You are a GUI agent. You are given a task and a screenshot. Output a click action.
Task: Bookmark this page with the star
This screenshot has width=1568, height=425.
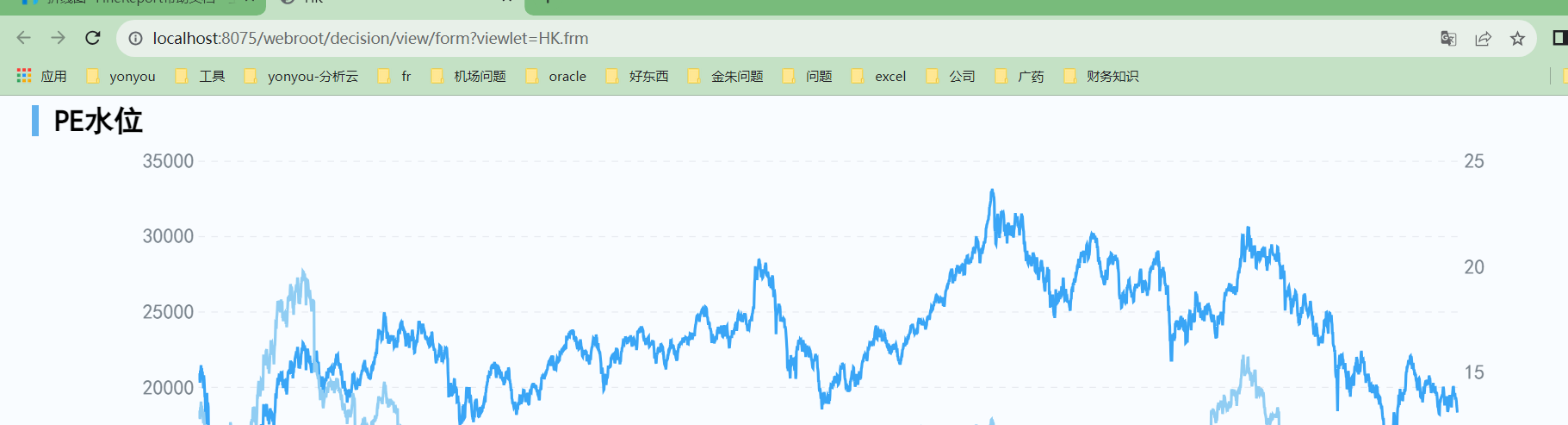[x=1517, y=38]
